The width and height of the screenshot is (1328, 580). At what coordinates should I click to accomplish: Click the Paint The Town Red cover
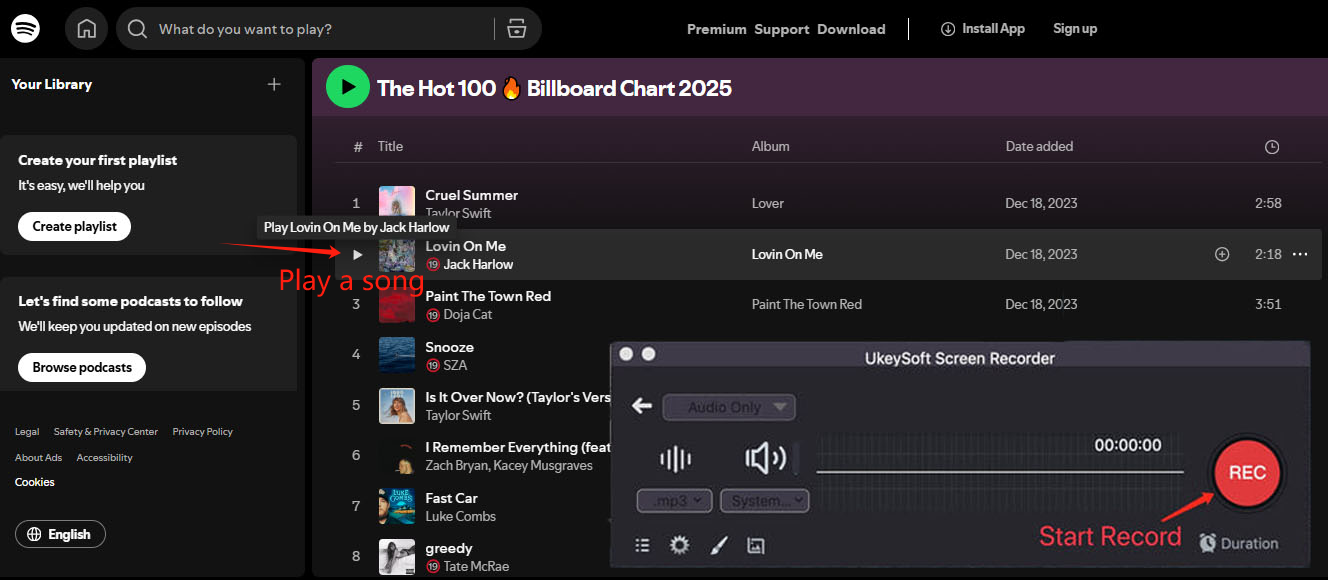click(397, 305)
